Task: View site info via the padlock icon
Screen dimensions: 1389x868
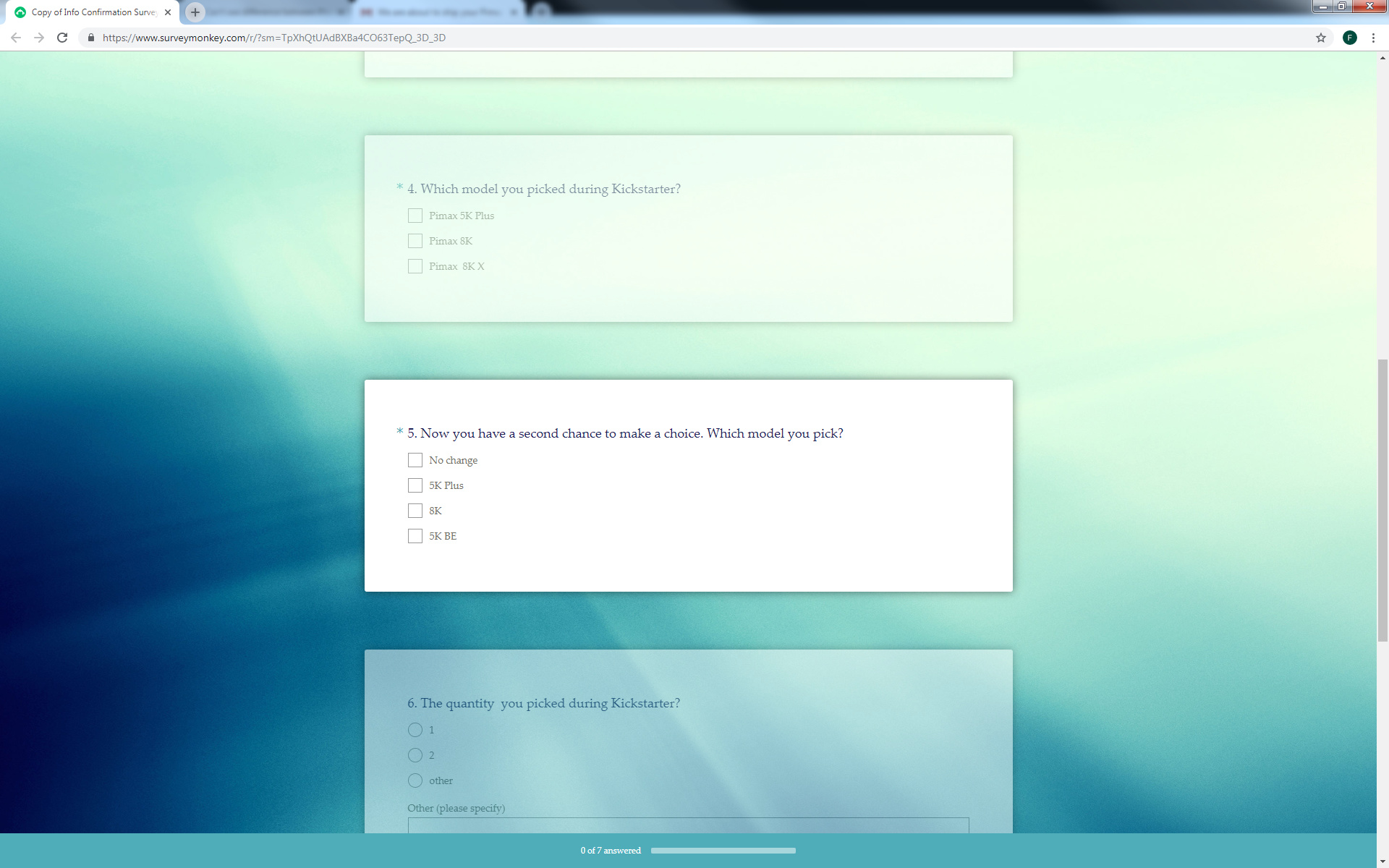Action: coord(91,38)
